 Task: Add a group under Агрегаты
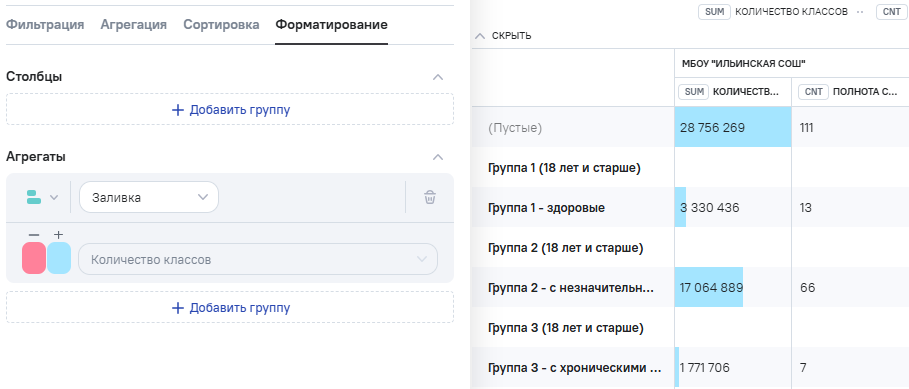[x=230, y=307]
